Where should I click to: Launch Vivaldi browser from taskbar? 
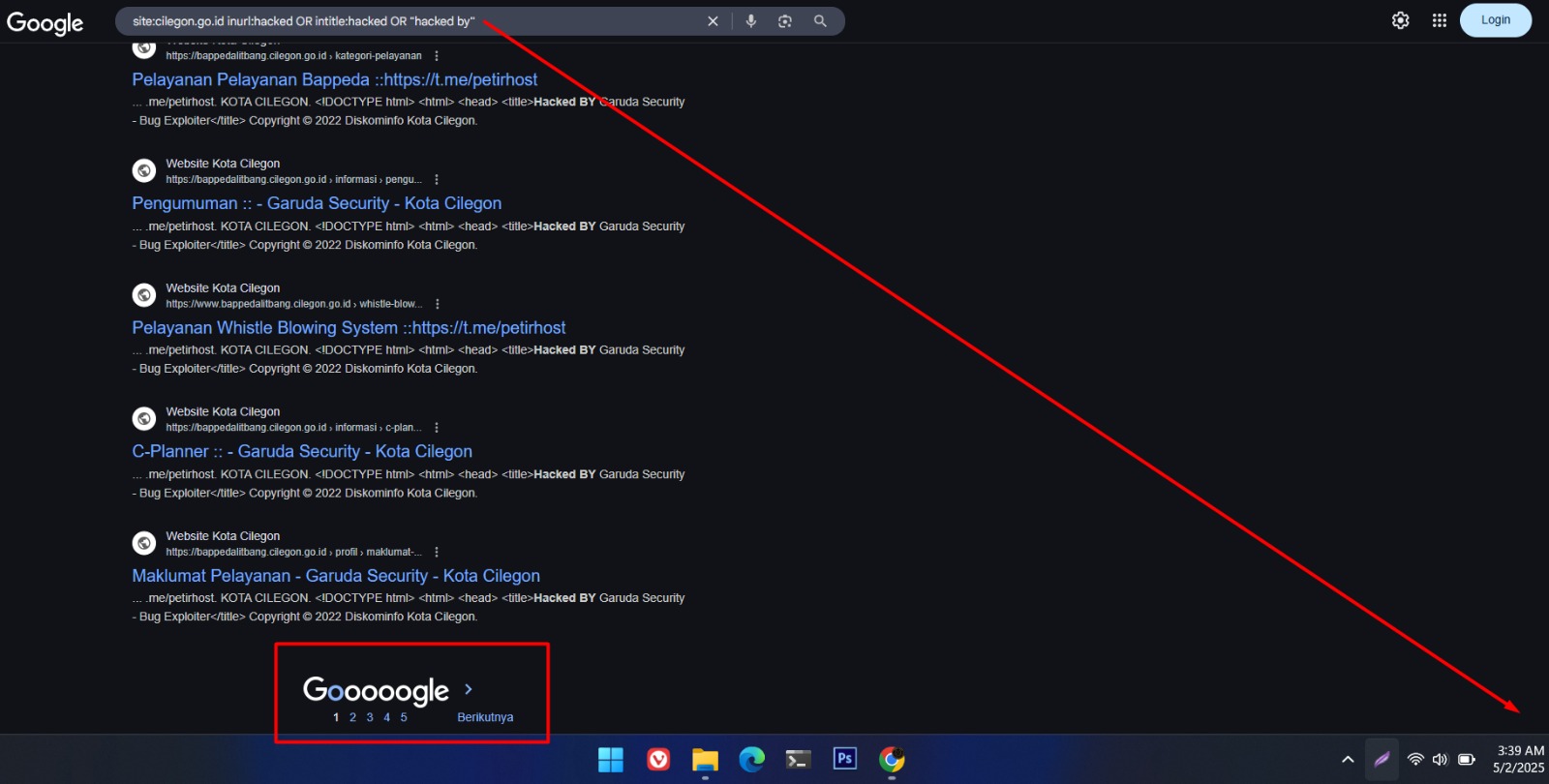click(x=658, y=760)
